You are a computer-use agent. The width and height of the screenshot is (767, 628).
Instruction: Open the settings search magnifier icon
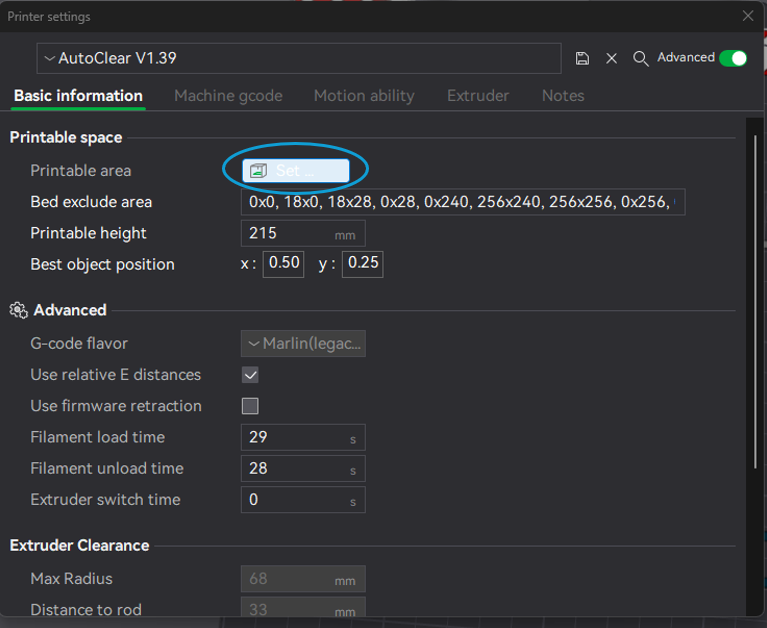coord(641,59)
